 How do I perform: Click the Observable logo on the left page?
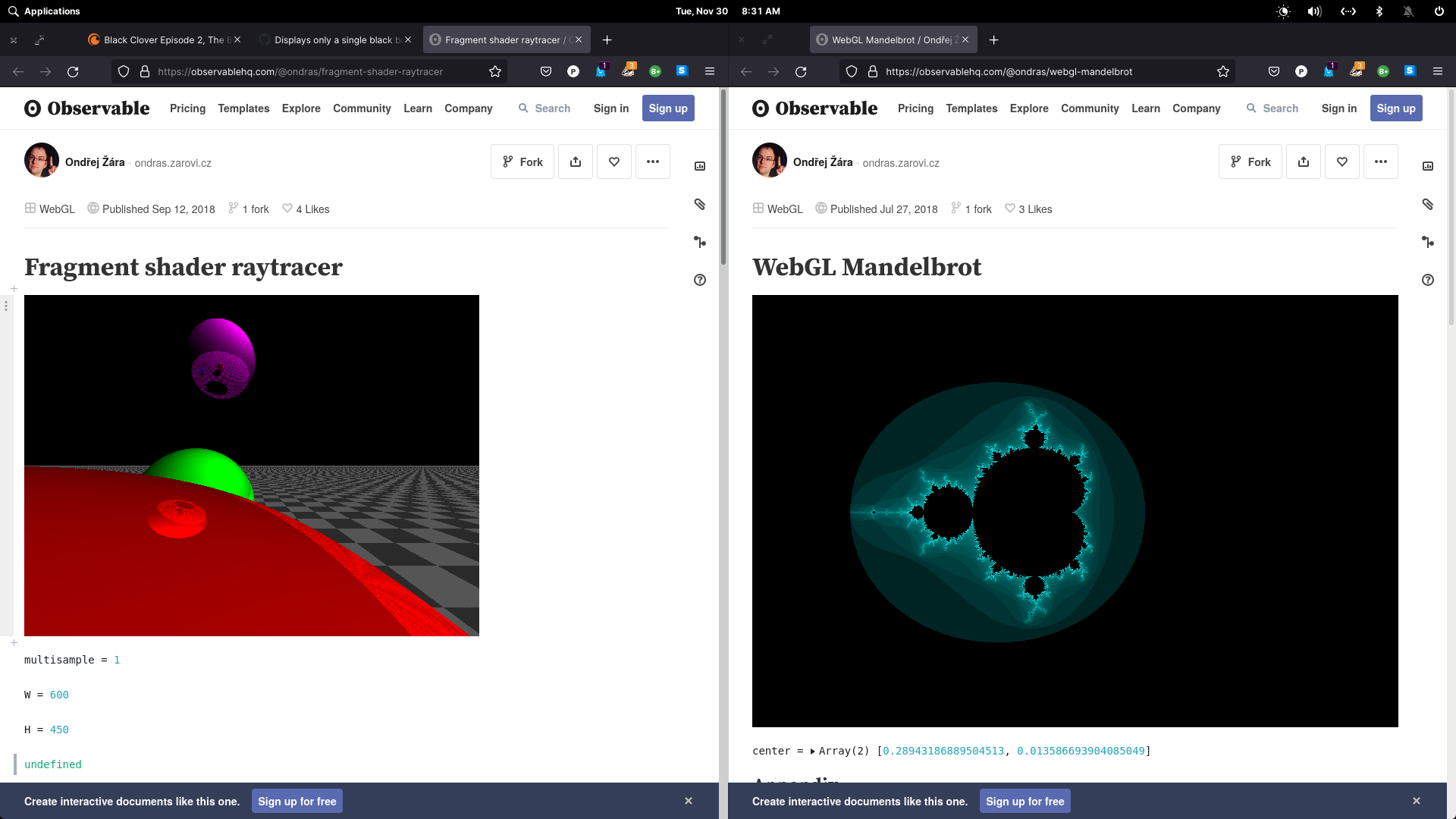[86, 108]
